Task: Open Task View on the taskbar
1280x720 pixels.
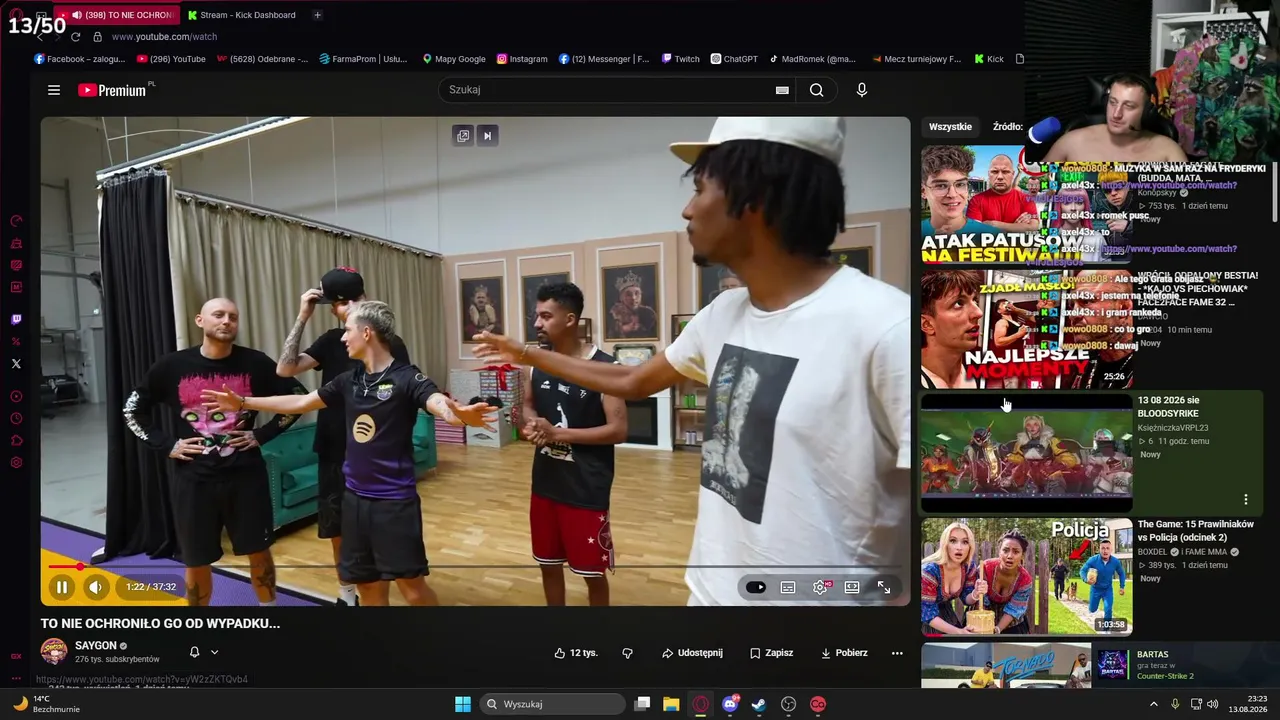Action: (x=643, y=704)
